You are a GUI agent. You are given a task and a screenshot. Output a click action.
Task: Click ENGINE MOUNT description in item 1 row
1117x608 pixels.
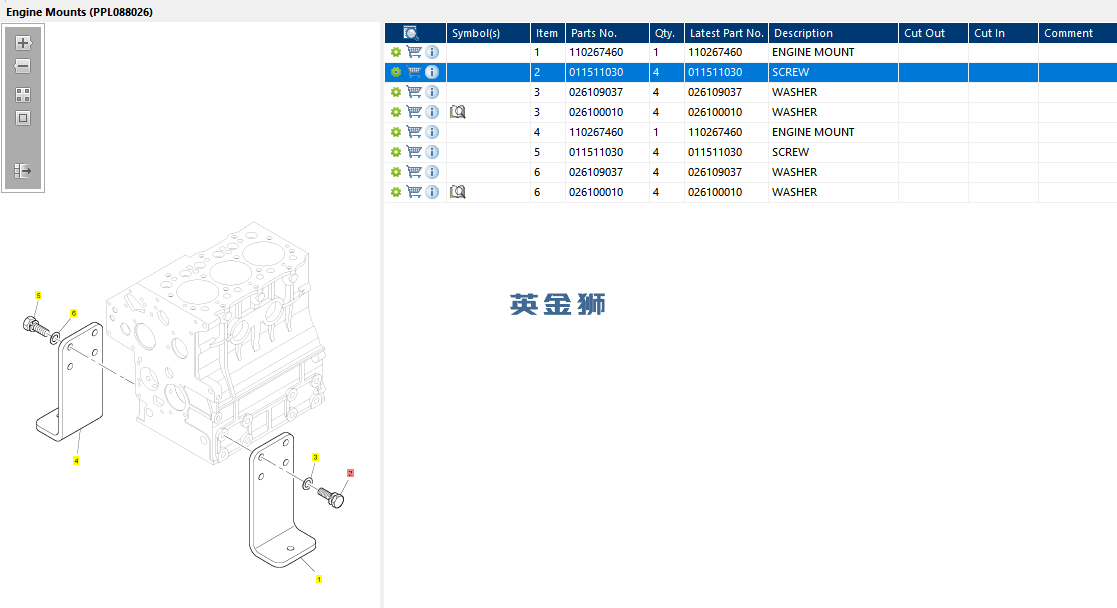coord(813,52)
